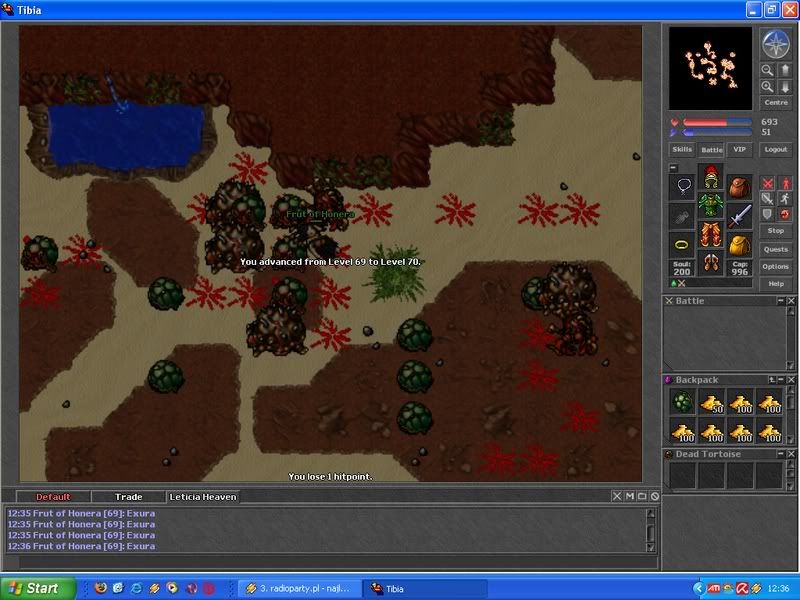Close the Dead Tortoise panel
800x600 pixels.
click(791, 454)
